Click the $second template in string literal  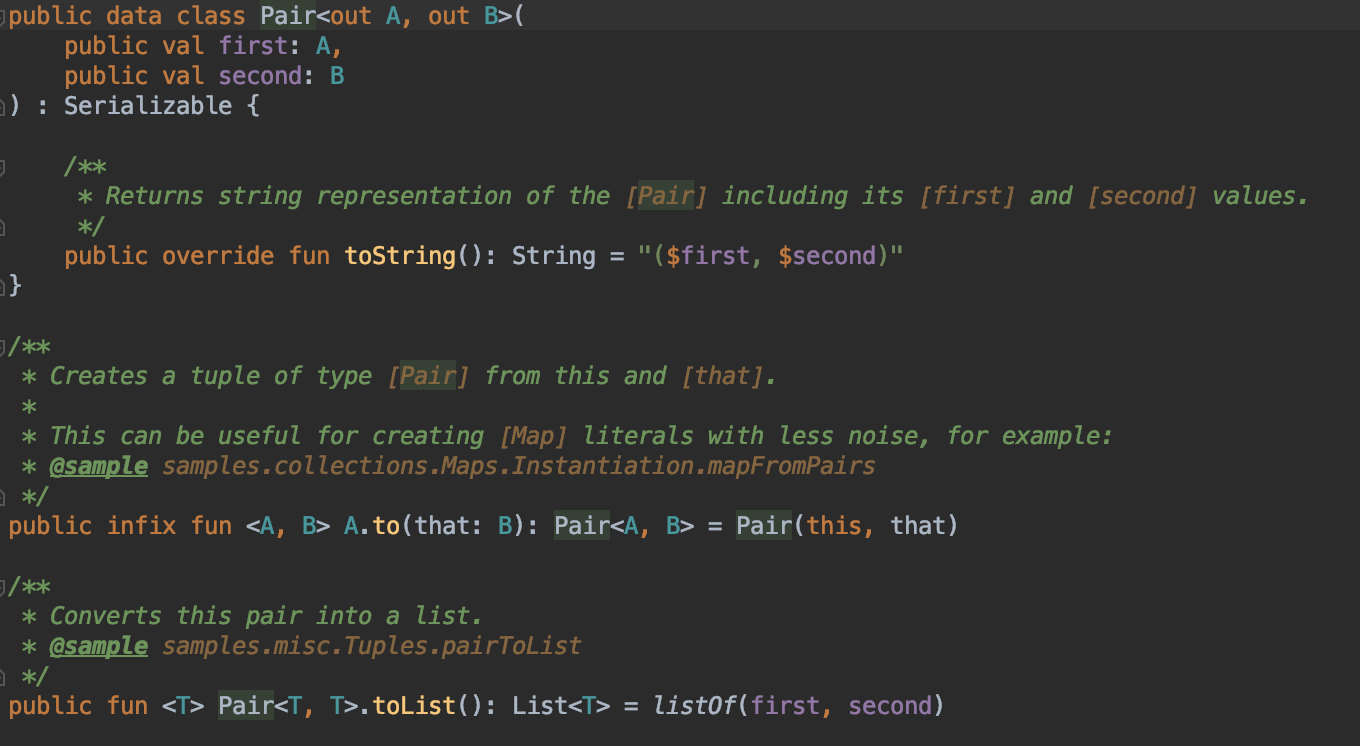click(831, 256)
